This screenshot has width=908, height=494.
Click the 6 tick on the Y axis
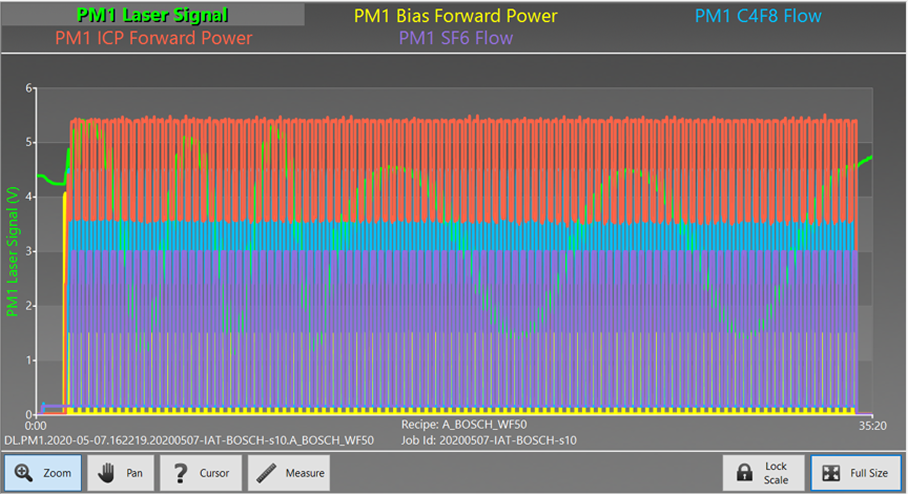coord(30,88)
